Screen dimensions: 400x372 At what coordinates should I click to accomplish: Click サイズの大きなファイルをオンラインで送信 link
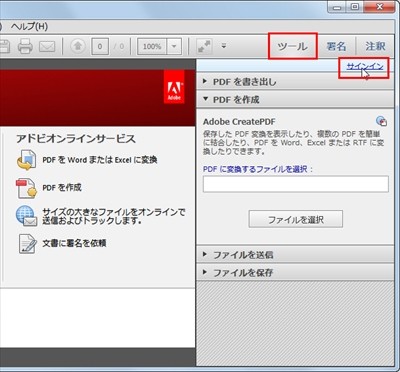[113, 216]
